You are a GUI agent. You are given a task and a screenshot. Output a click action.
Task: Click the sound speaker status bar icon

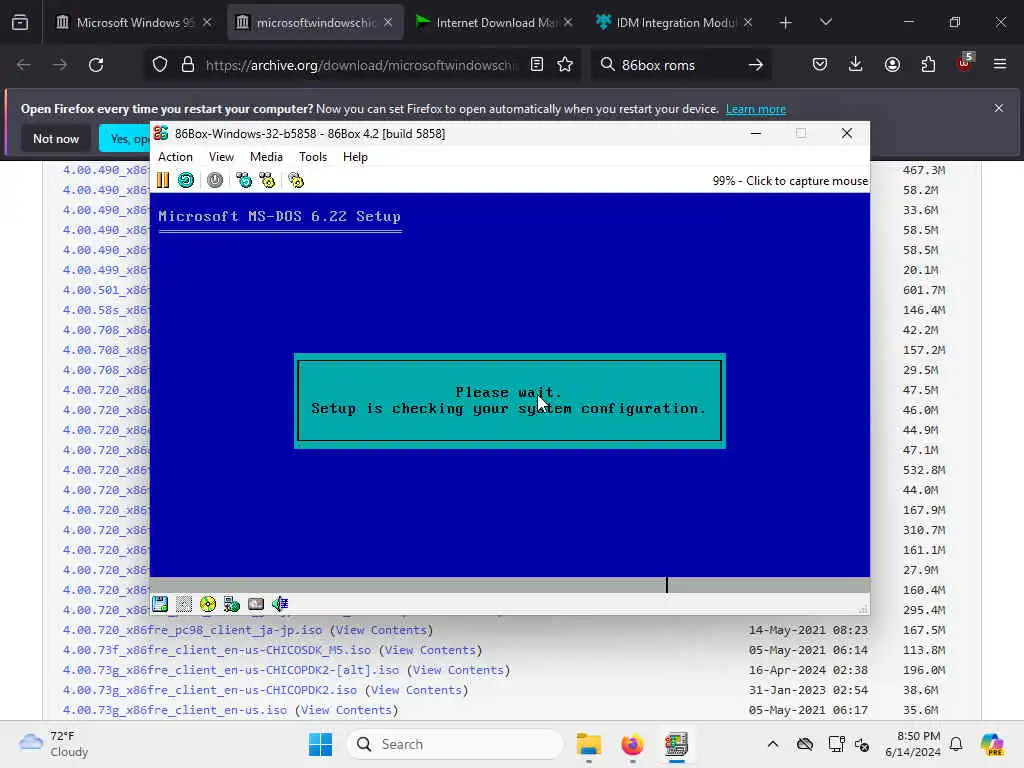[280, 604]
